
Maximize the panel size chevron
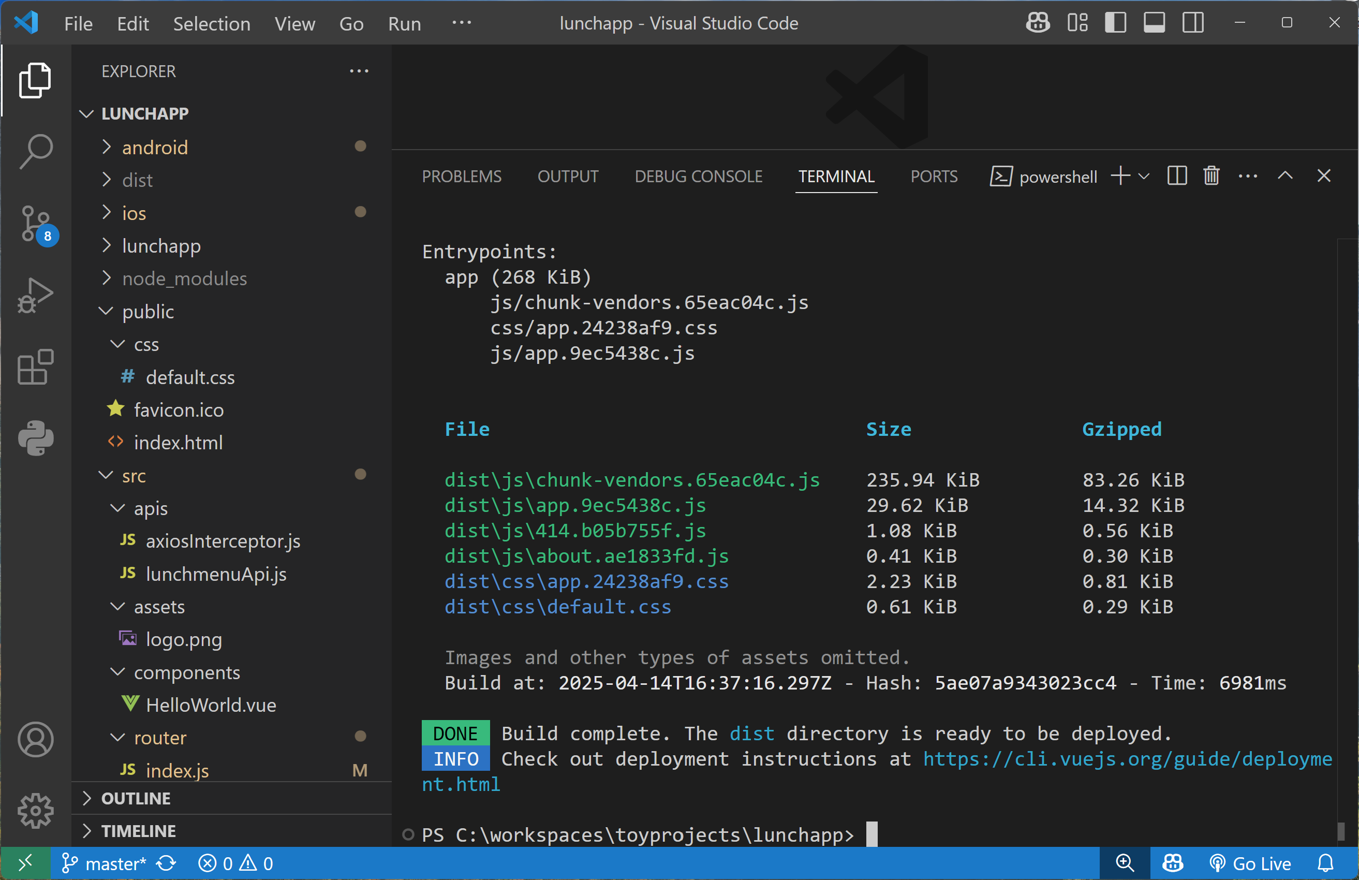[x=1285, y=176]
